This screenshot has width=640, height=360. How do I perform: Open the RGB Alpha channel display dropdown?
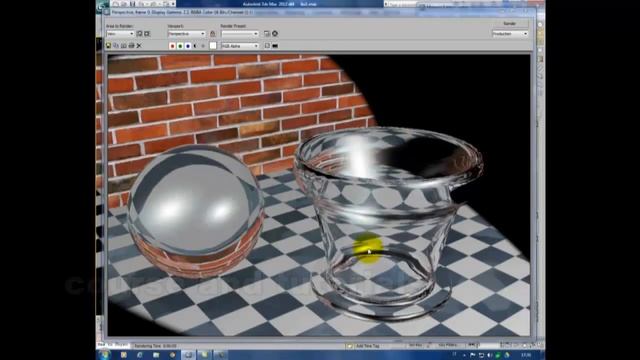point(240,46)
